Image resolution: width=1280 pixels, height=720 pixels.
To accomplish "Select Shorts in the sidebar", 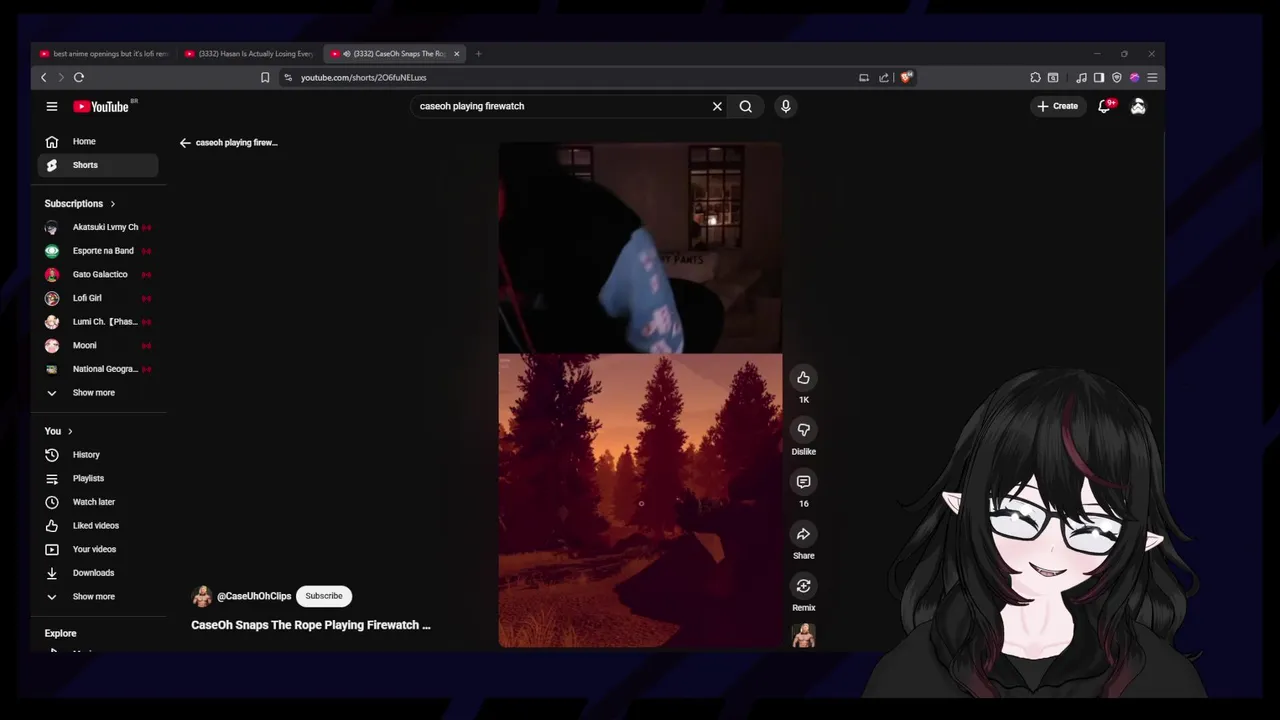I will [x=98, y=165].
